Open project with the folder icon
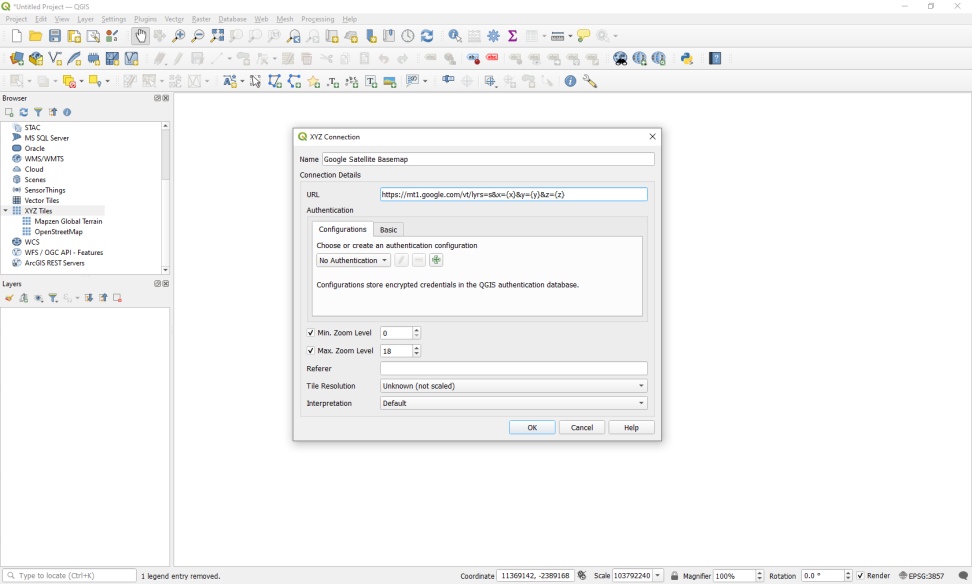Screen dimensions: 972x584 pyautogui.click(x=35, y=36)
